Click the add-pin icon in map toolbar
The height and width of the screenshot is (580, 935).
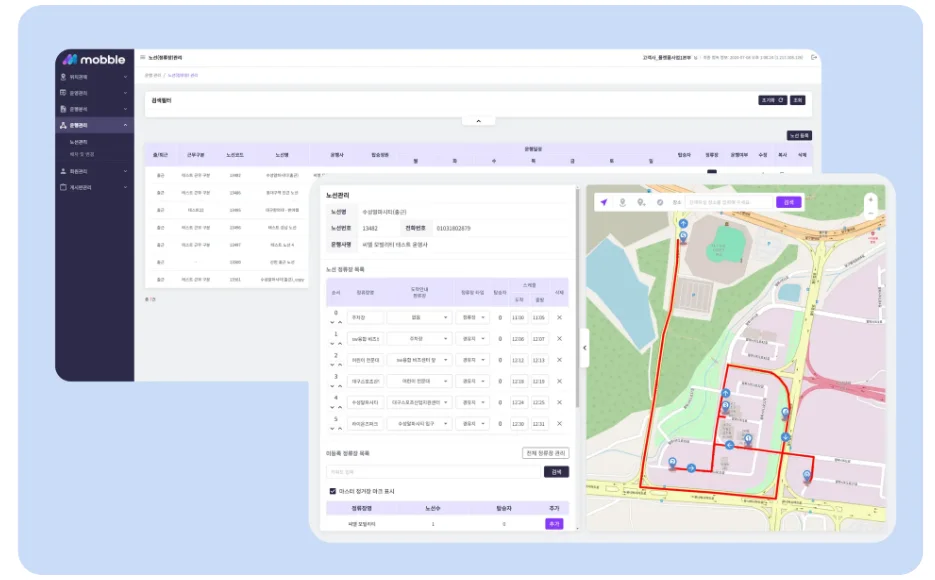tap(641, 202)
